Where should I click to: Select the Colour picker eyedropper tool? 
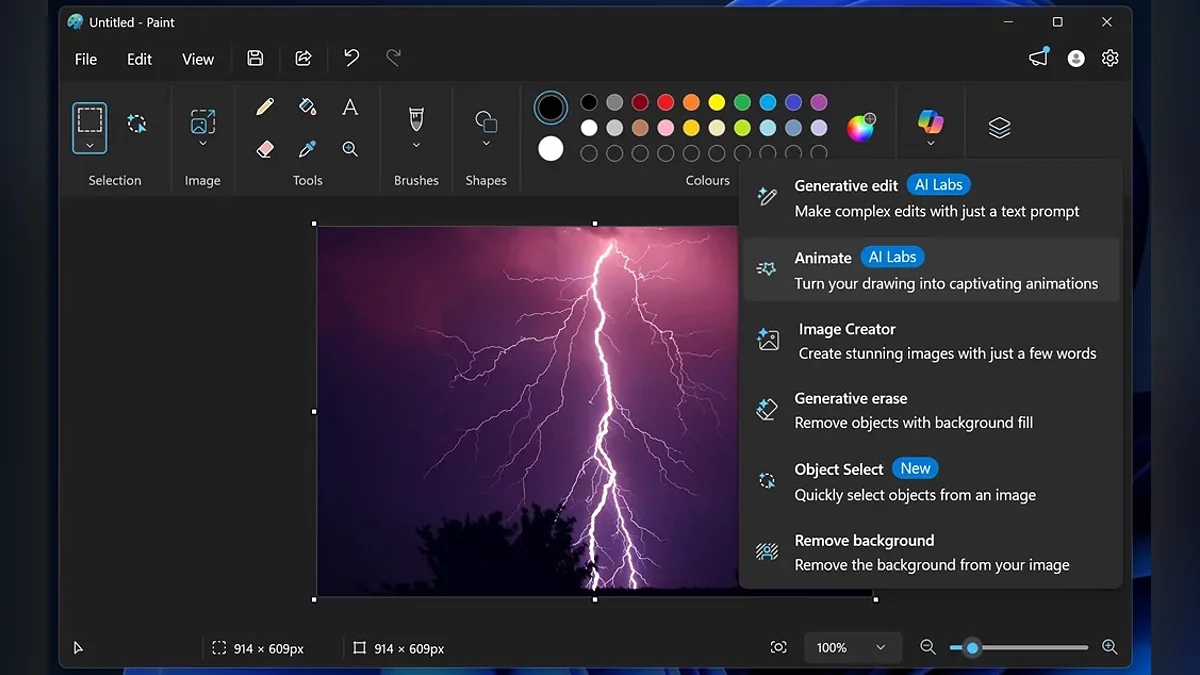tap(307, 149)
